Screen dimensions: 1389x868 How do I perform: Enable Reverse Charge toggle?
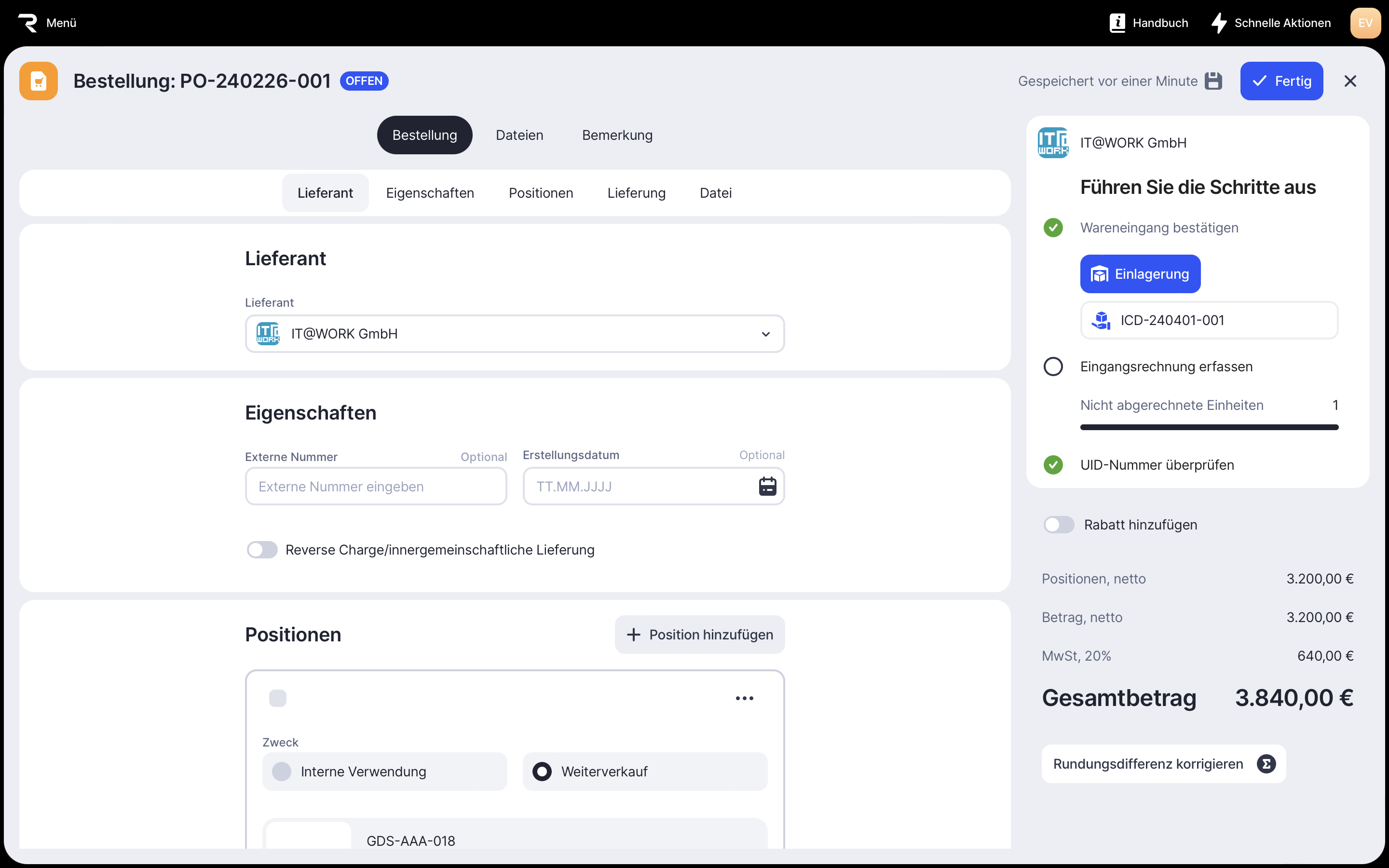(262, 549)
